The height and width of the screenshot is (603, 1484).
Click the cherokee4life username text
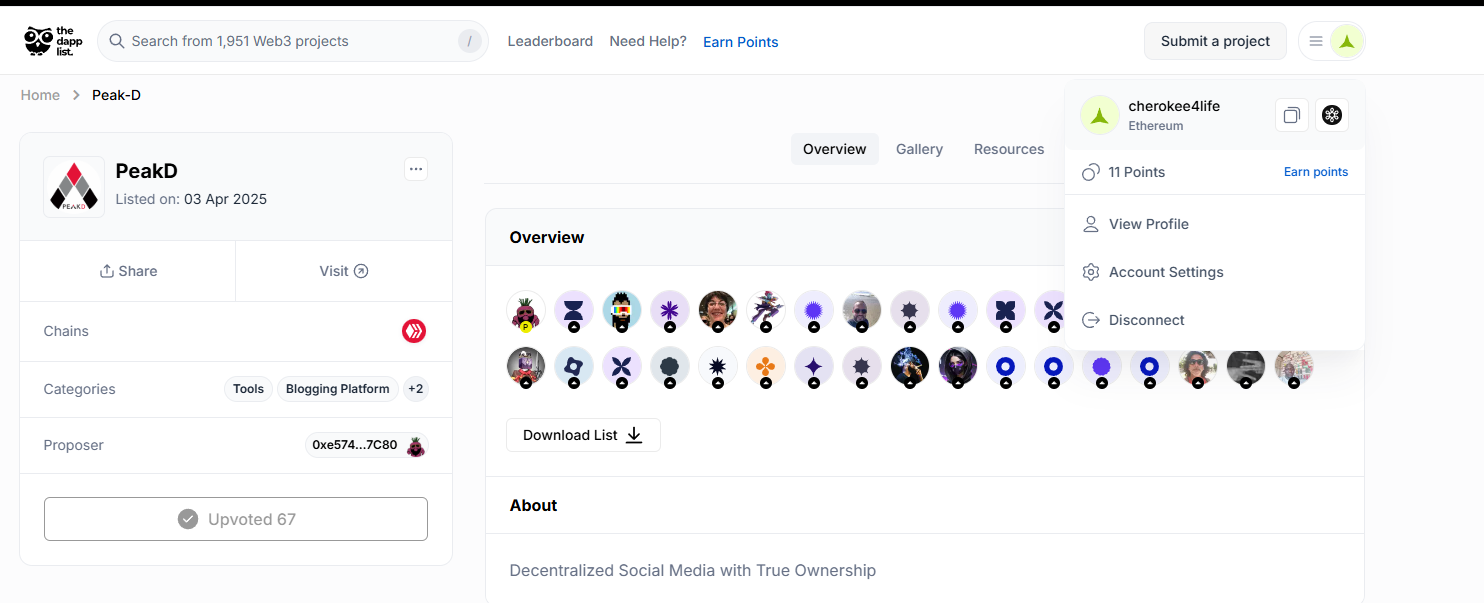click(x=1174, y=106)
